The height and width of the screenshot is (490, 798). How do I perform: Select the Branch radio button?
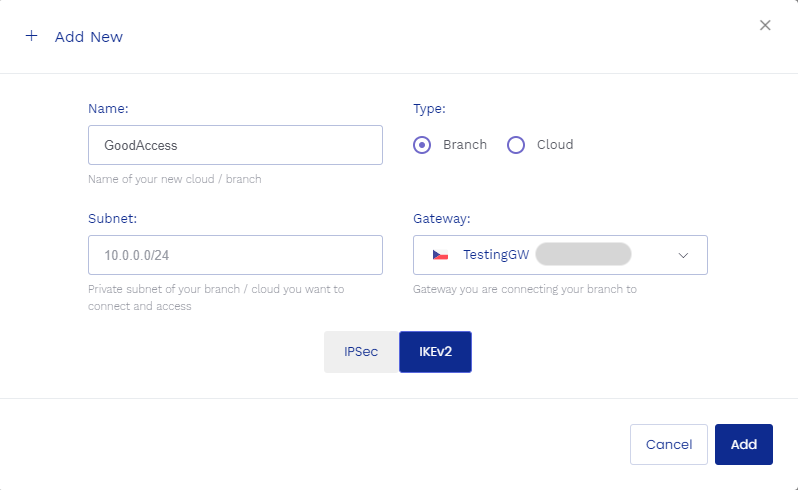point(422,145)
